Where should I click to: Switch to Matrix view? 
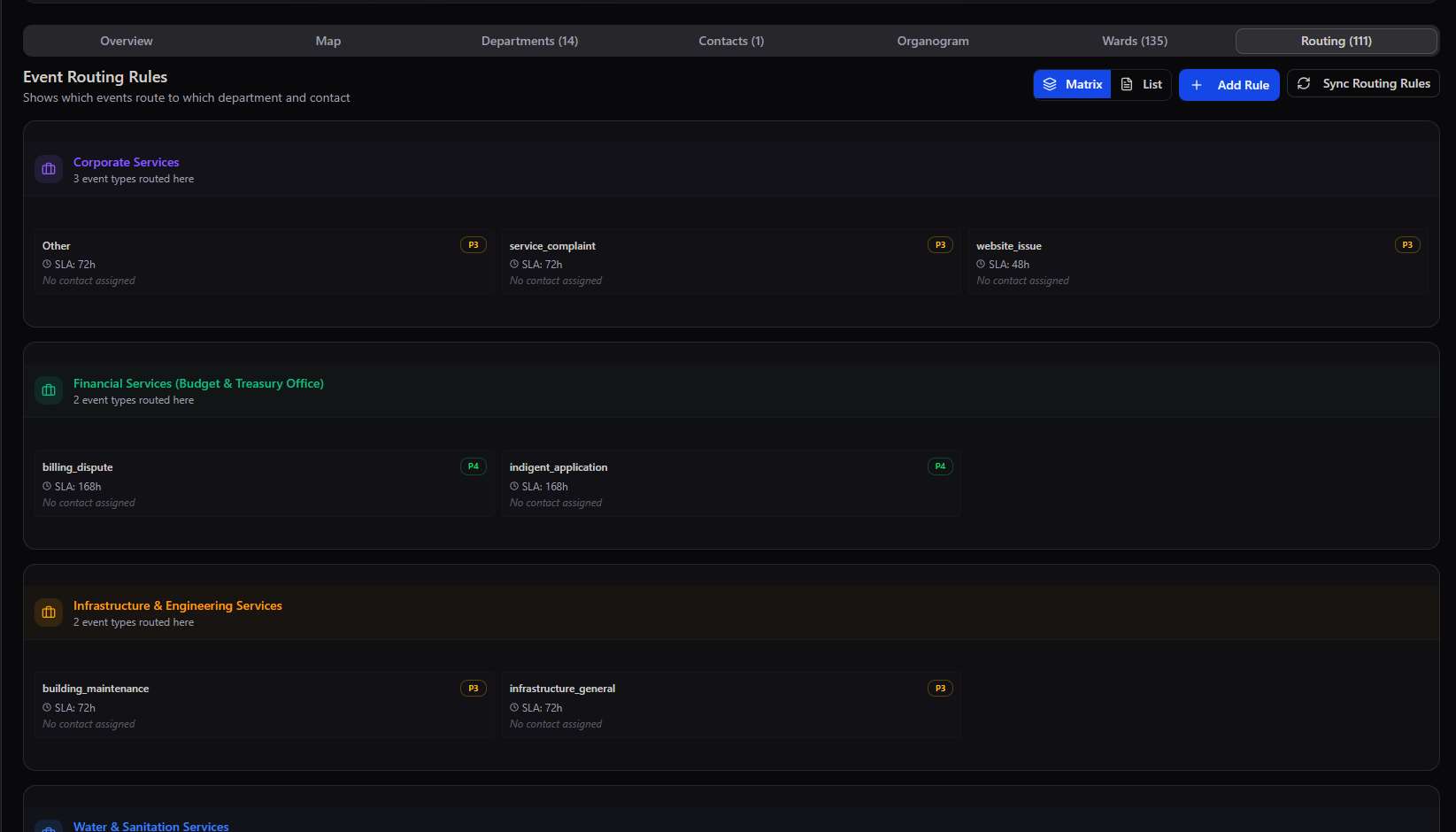tap(1072, 84)
